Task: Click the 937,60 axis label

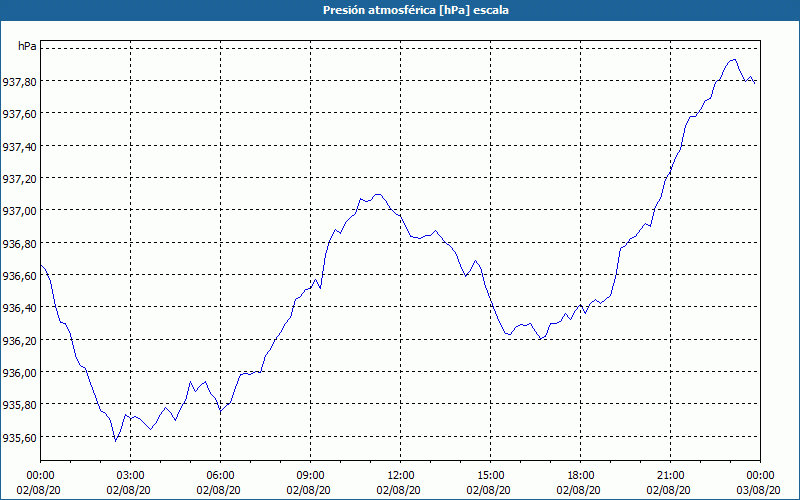Action: 19,113
